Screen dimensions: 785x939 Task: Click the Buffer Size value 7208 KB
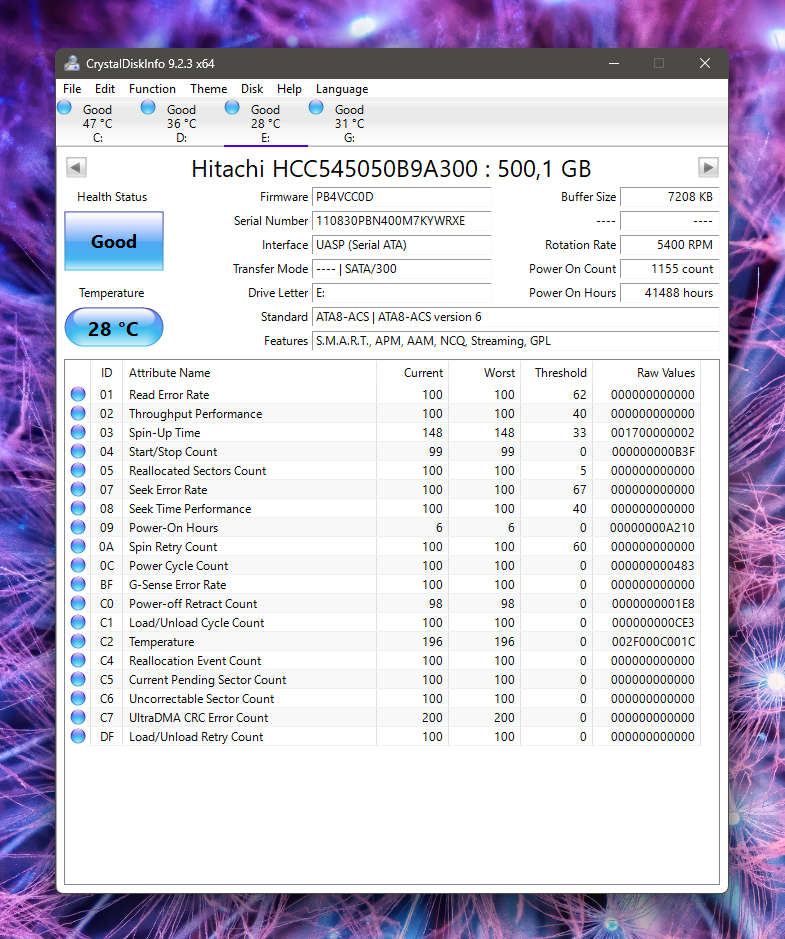(669, 197)
